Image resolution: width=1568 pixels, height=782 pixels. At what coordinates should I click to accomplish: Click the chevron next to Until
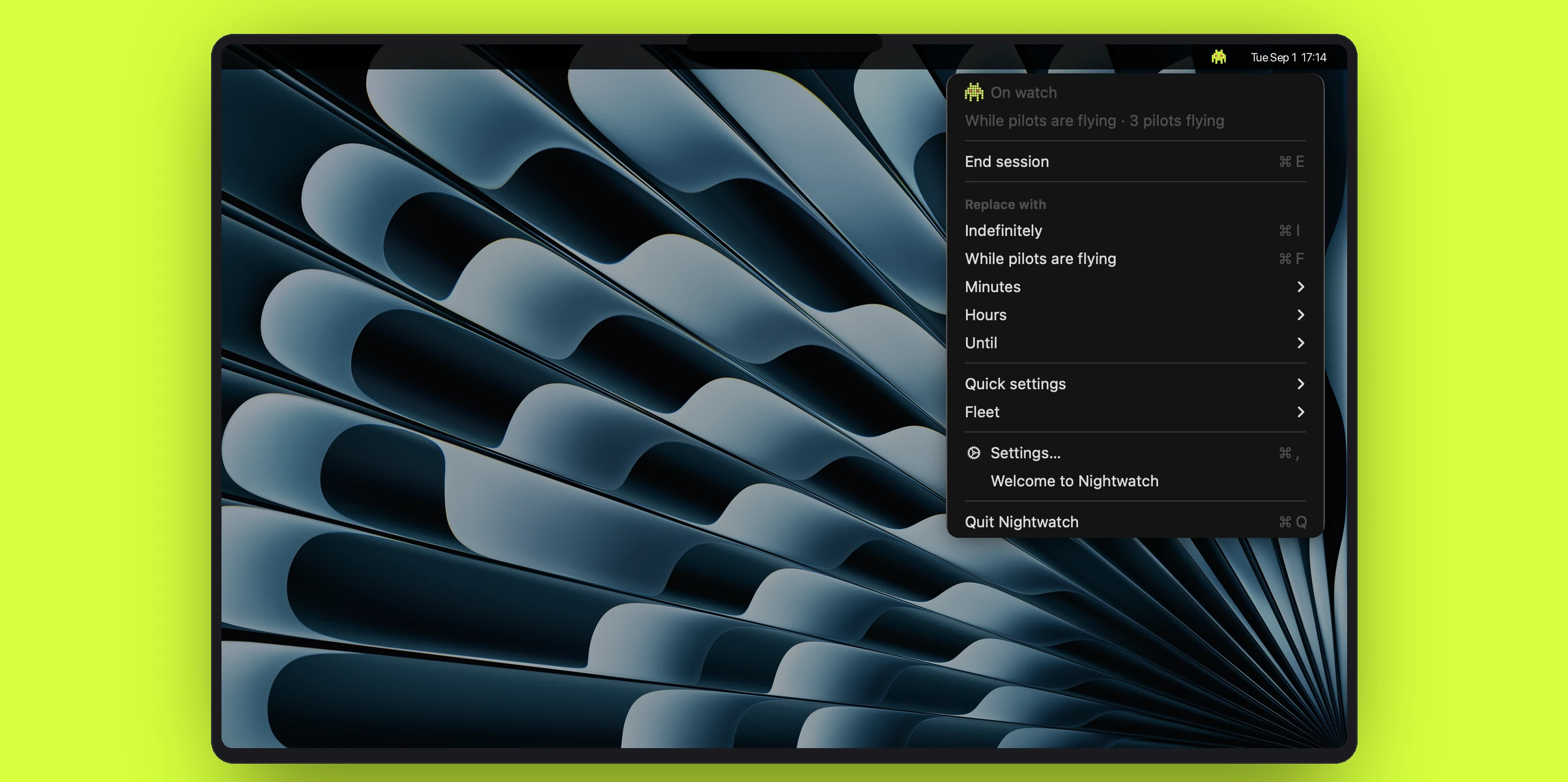1300,343
